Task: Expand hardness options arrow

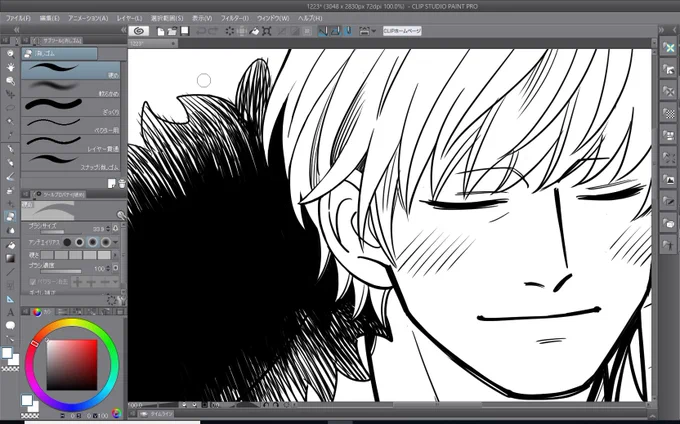Action: click(115, 255)
